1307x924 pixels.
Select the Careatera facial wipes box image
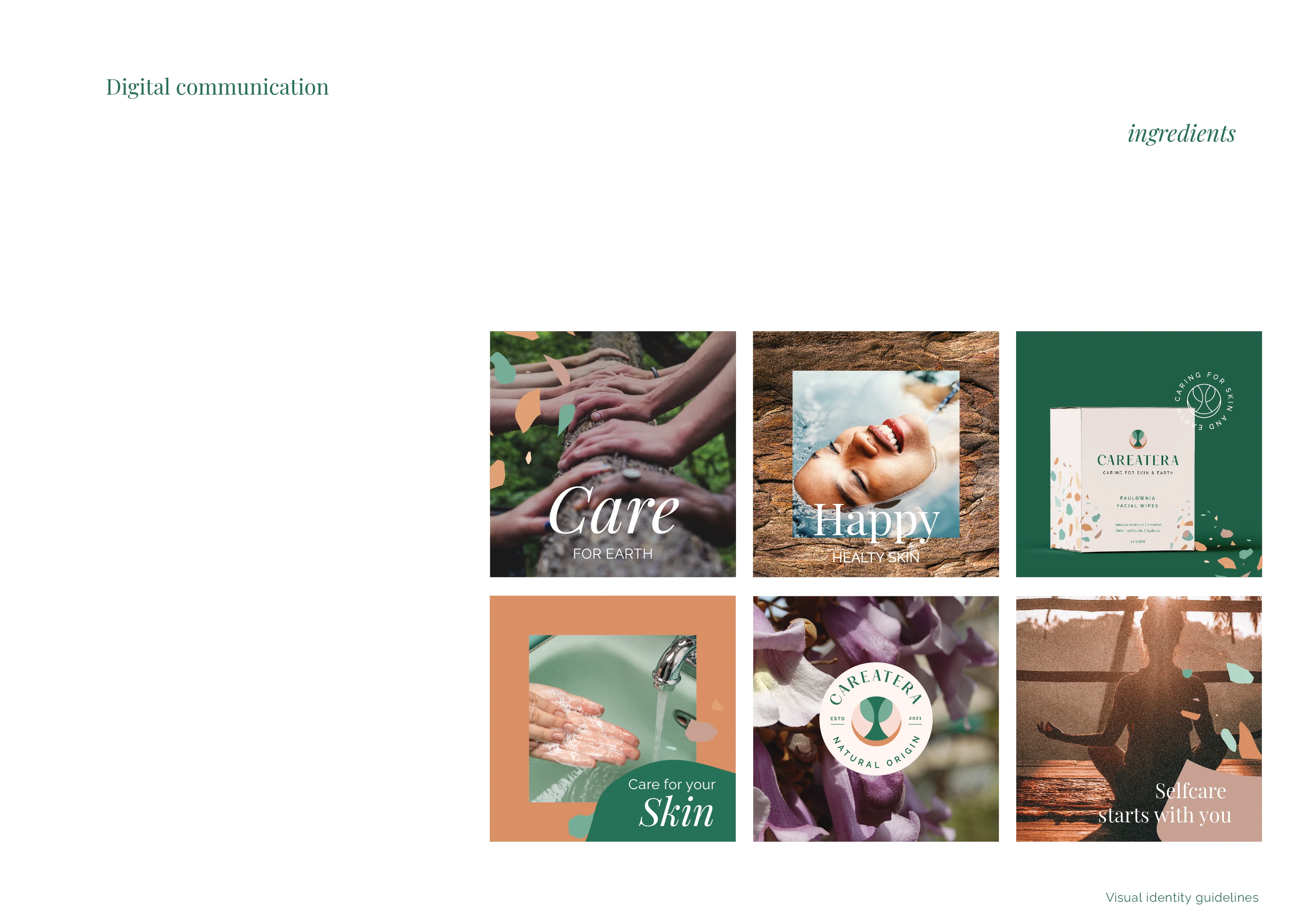1139,454
